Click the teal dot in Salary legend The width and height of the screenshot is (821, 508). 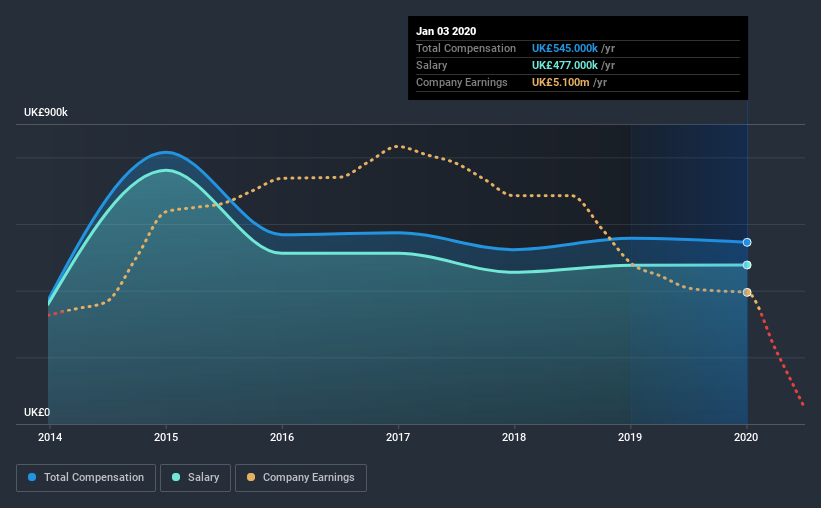176,477
